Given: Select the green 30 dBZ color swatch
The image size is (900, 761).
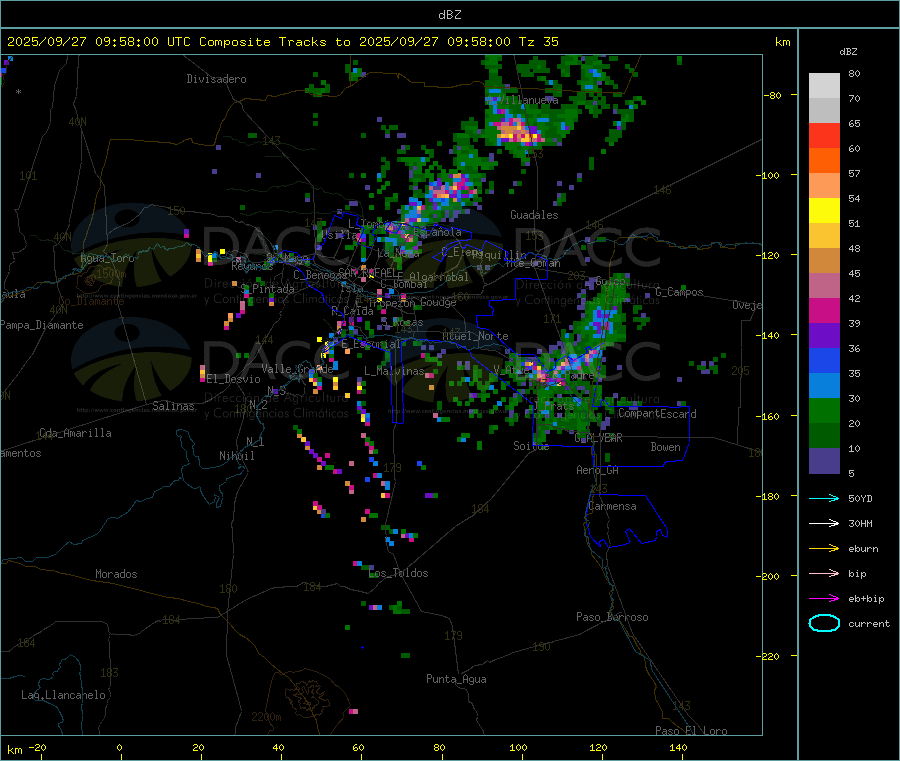Looking at the screenshot, I should 824,410.
